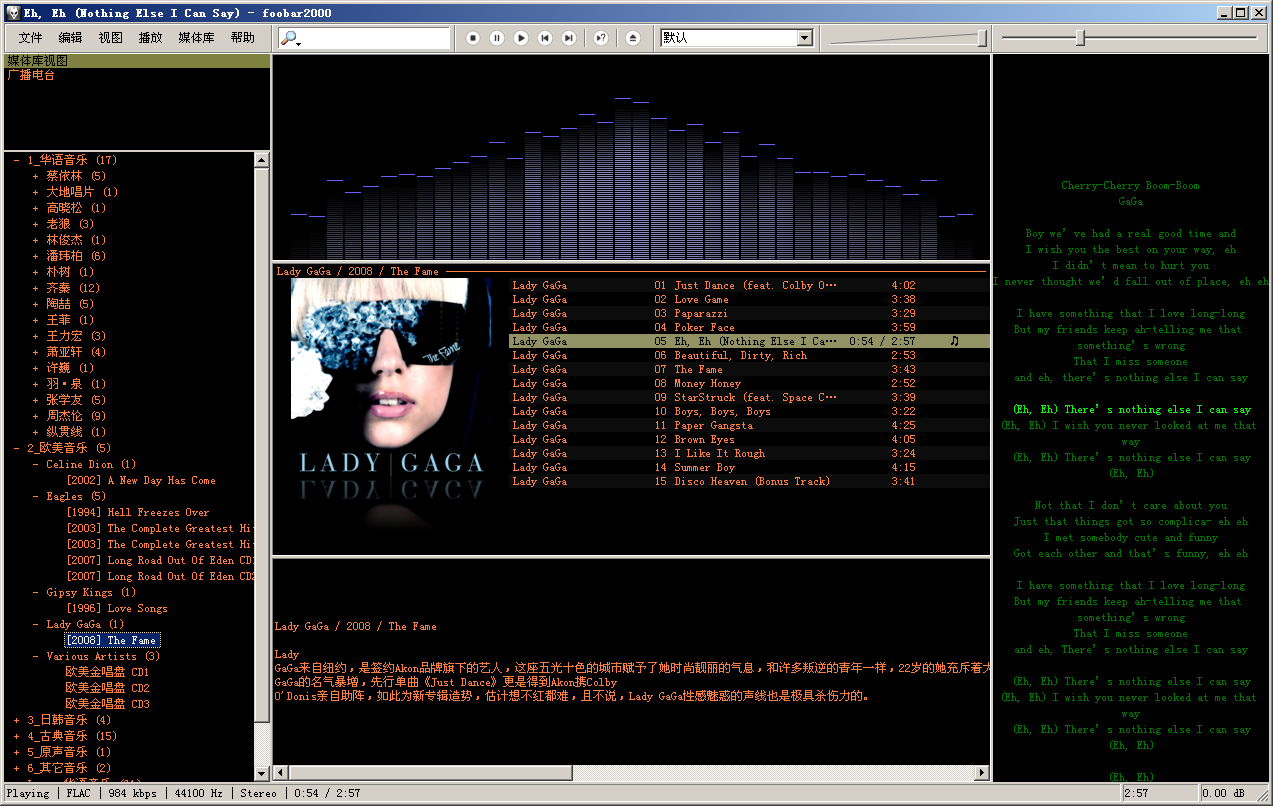Expand the 4_古典音乐 category
Viewport: 1273px width, 806px height.
(x=17, y=736)
